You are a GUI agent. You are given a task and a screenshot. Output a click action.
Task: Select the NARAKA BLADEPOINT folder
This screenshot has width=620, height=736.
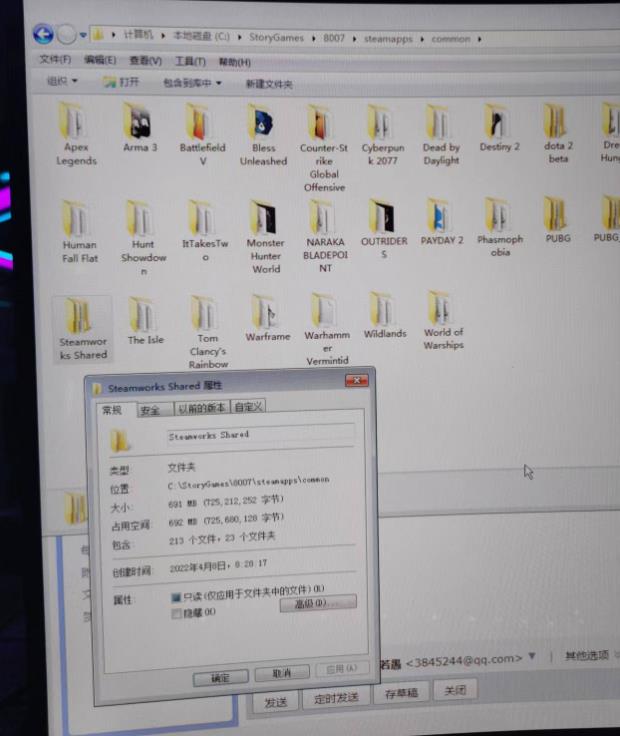[x=325, y=236]
